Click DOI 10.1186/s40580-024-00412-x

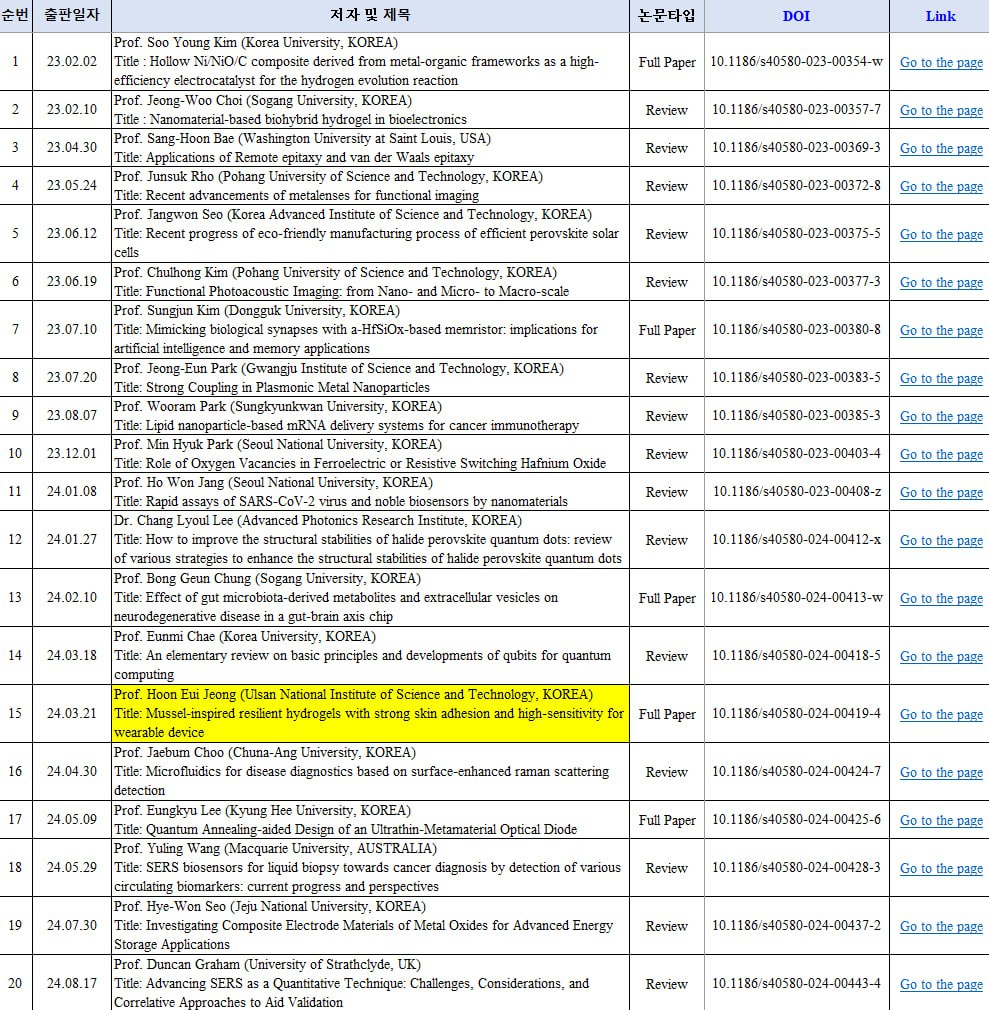coord(796,540)
